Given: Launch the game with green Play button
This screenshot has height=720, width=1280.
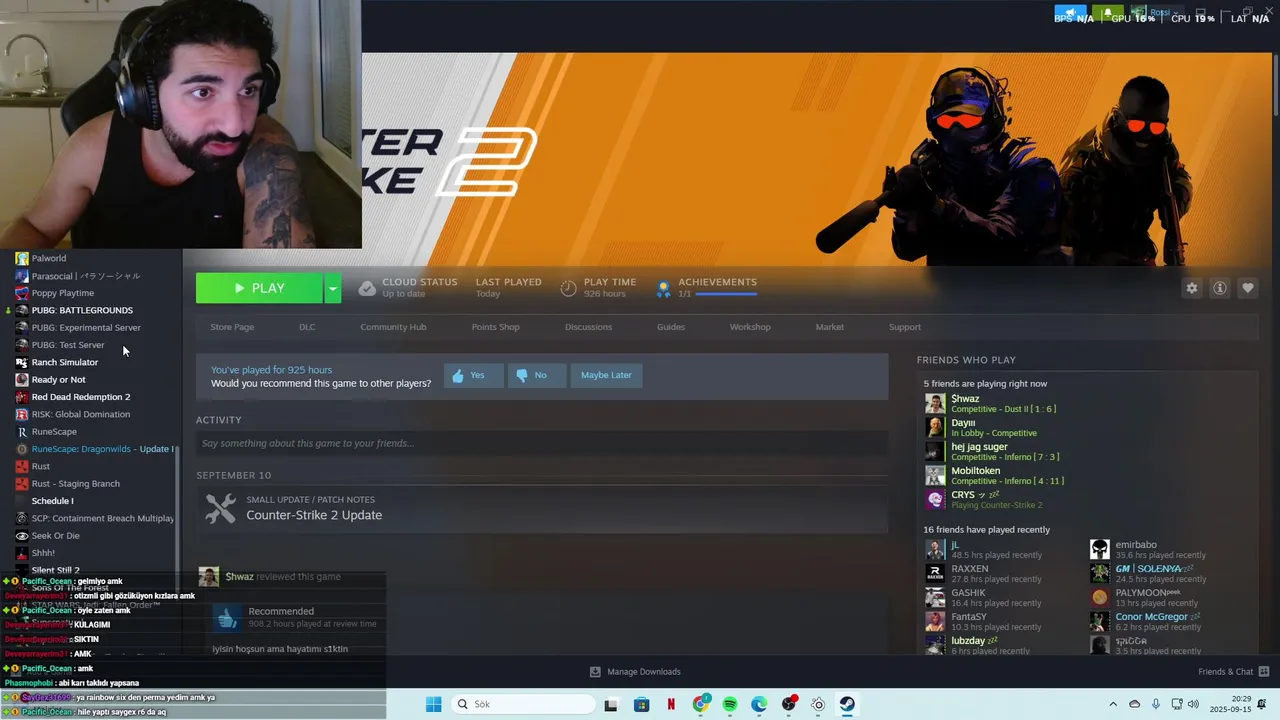Looking at the screenshot, I should (259, 288).
